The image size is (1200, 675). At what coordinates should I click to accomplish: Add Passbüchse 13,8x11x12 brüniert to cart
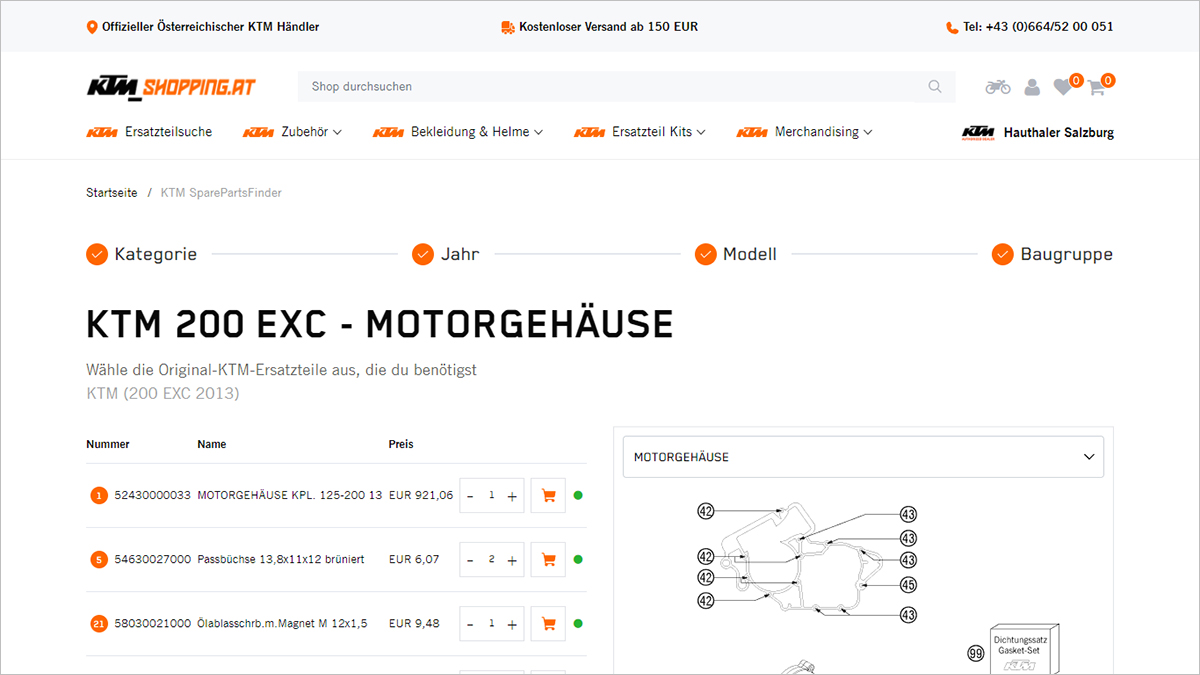point(548,559)
